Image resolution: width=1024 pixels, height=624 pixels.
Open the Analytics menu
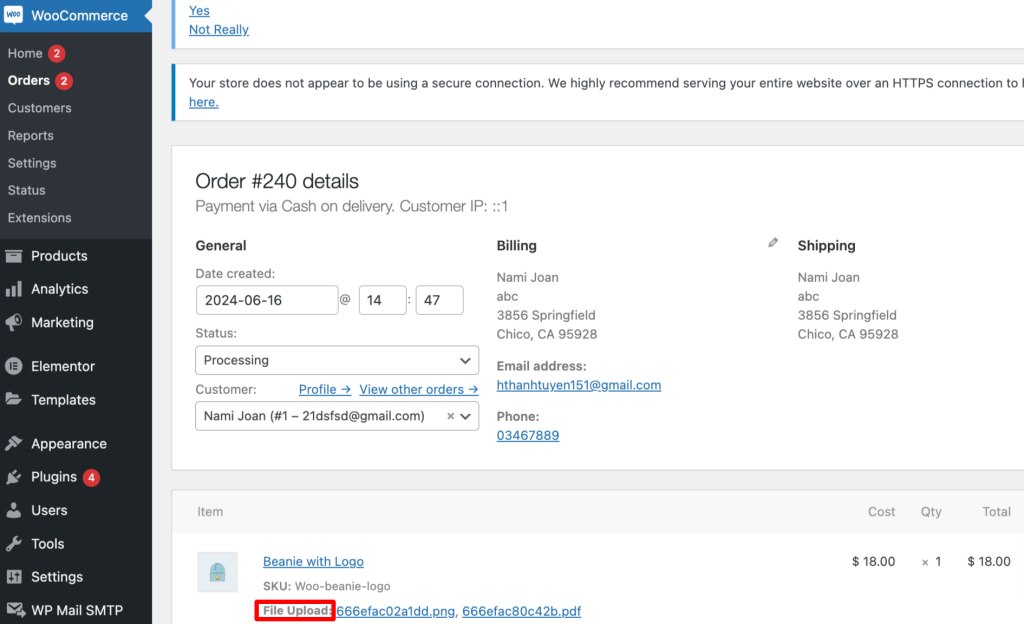59,289
